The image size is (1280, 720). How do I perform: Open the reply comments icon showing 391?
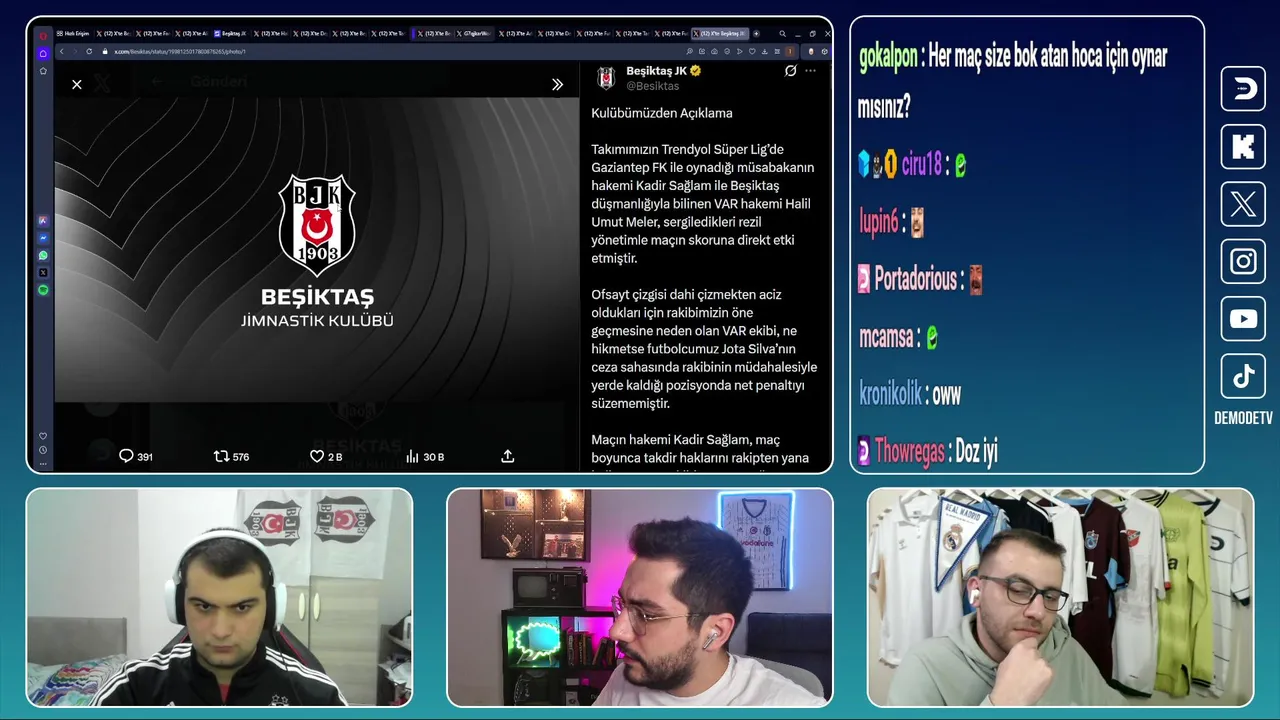click(136, 456)
